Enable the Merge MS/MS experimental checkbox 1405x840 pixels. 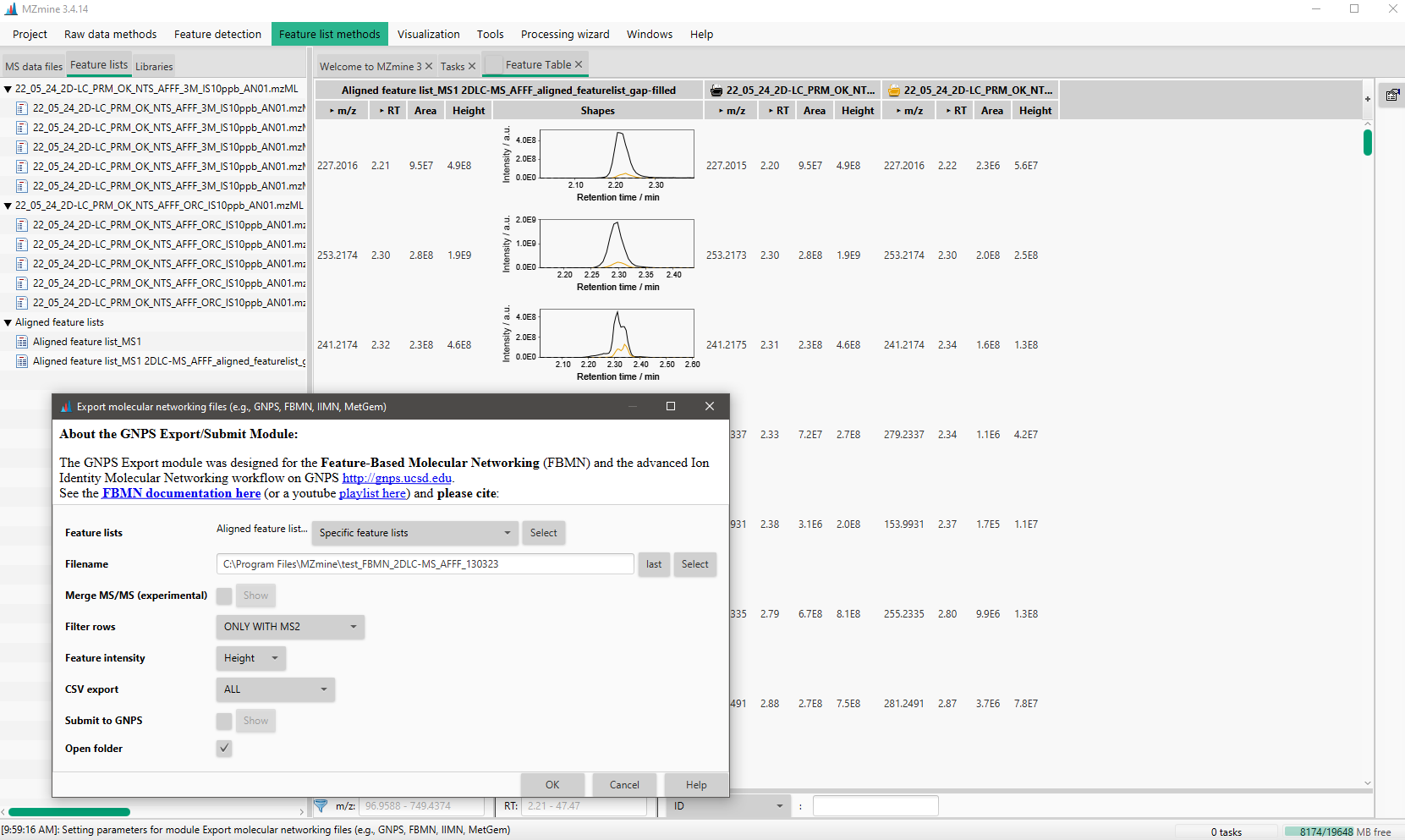click(223, 595)
